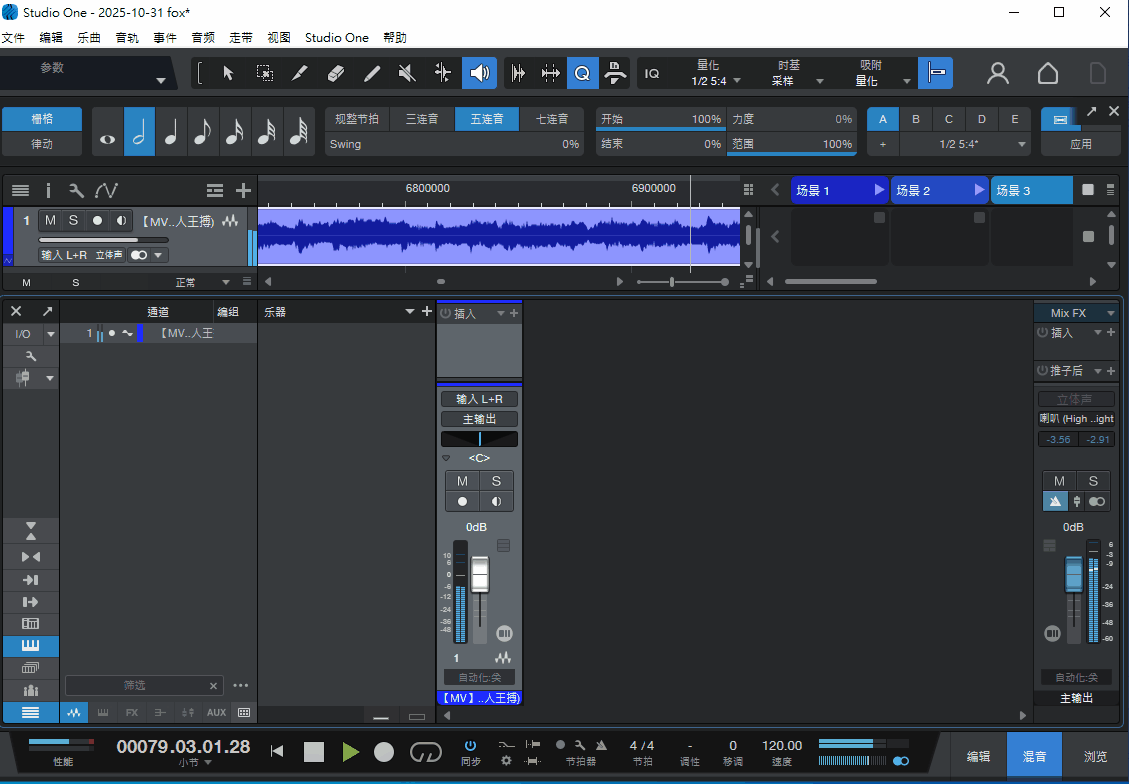The height and width of the screenshot is (784, 1129).
Task: Select the 三连音 triplet button
Action: [x=421, y=119]
